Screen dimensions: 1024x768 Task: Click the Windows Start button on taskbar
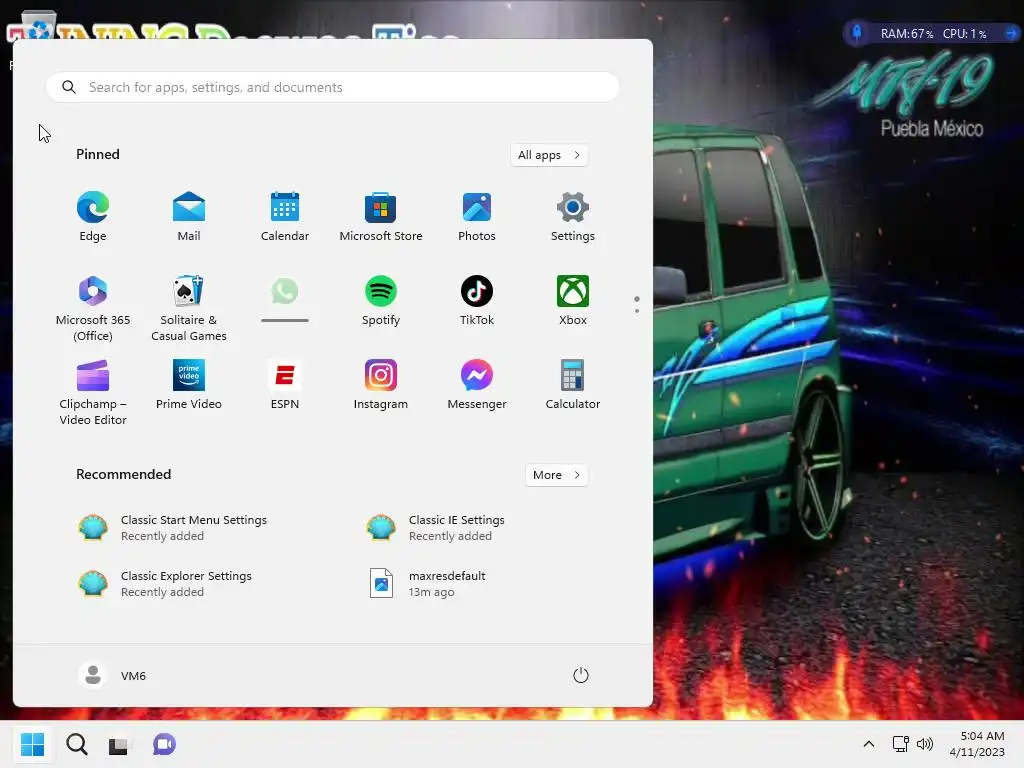(32, 744)
